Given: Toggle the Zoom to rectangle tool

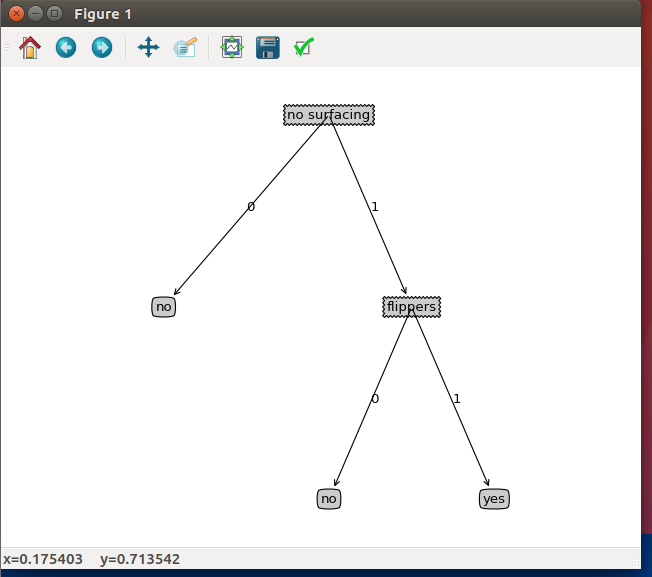Looking at the screenshot, I should tap(185, 47).
